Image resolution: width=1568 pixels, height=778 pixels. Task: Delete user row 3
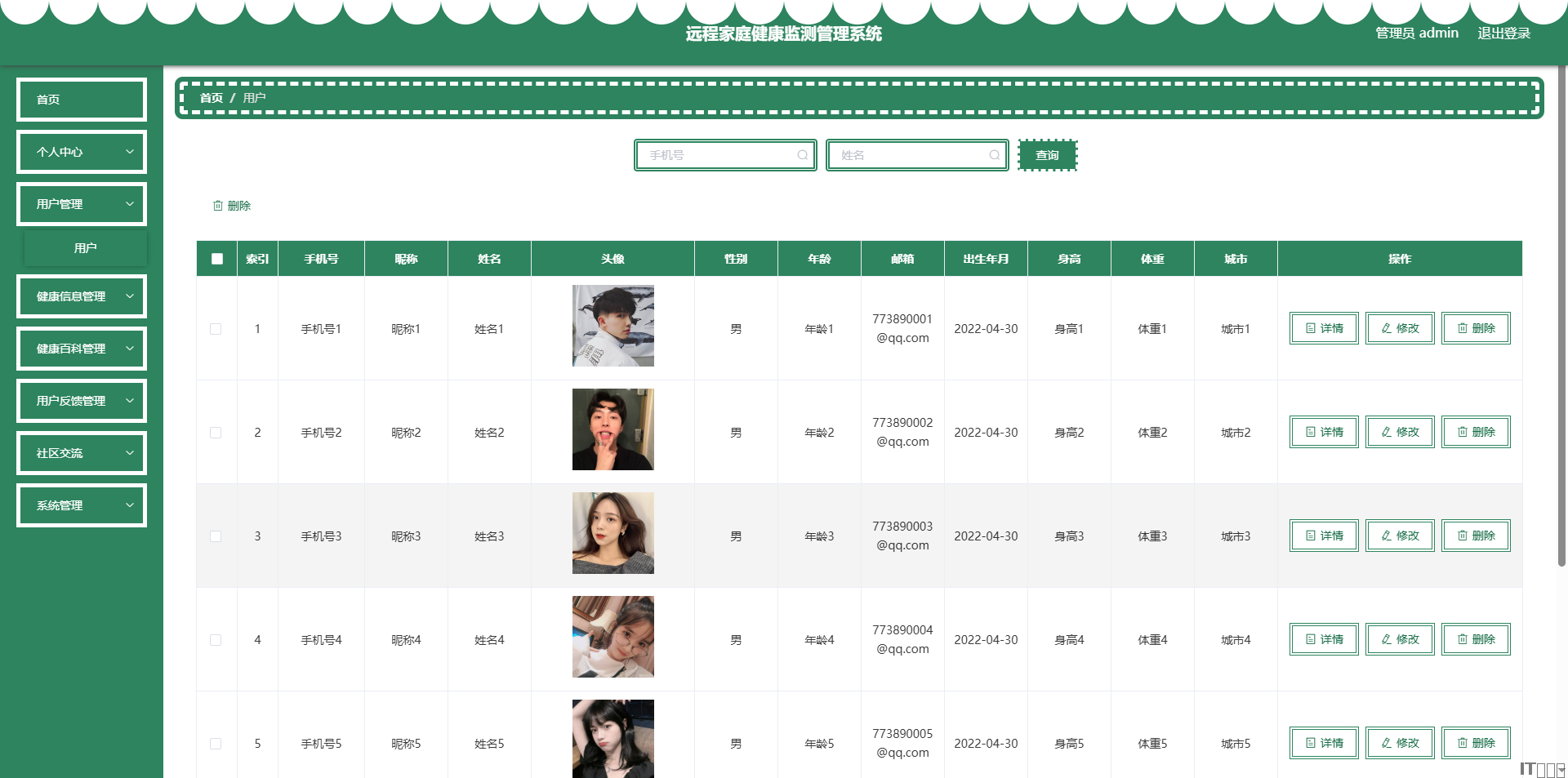[x=1475, y=536]
